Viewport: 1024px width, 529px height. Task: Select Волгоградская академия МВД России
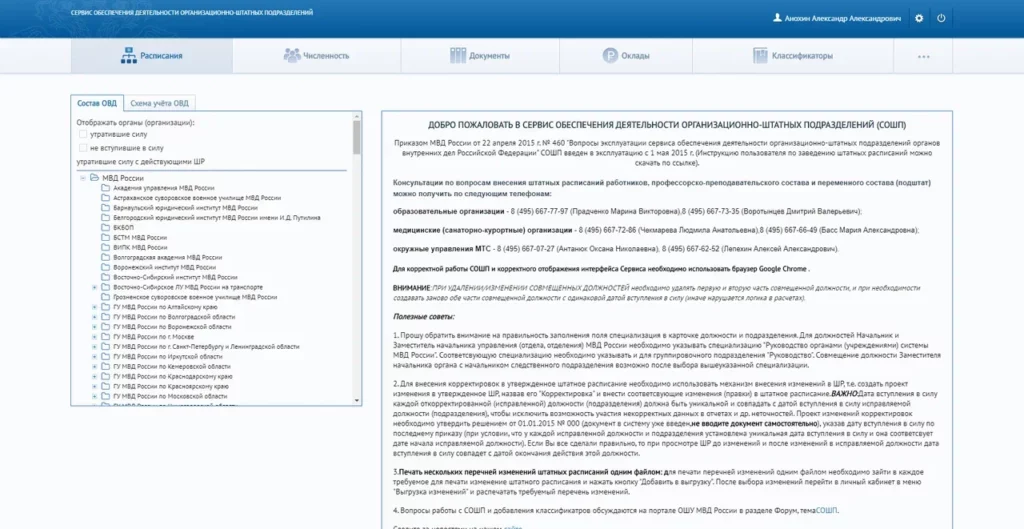pyautogui.click(x=168, y=257)
